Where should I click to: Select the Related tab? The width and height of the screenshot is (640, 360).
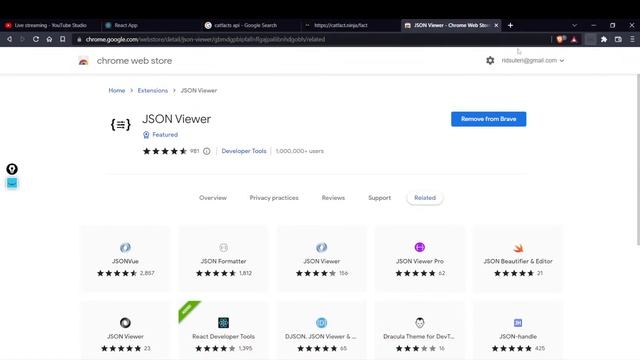point(425,198)
